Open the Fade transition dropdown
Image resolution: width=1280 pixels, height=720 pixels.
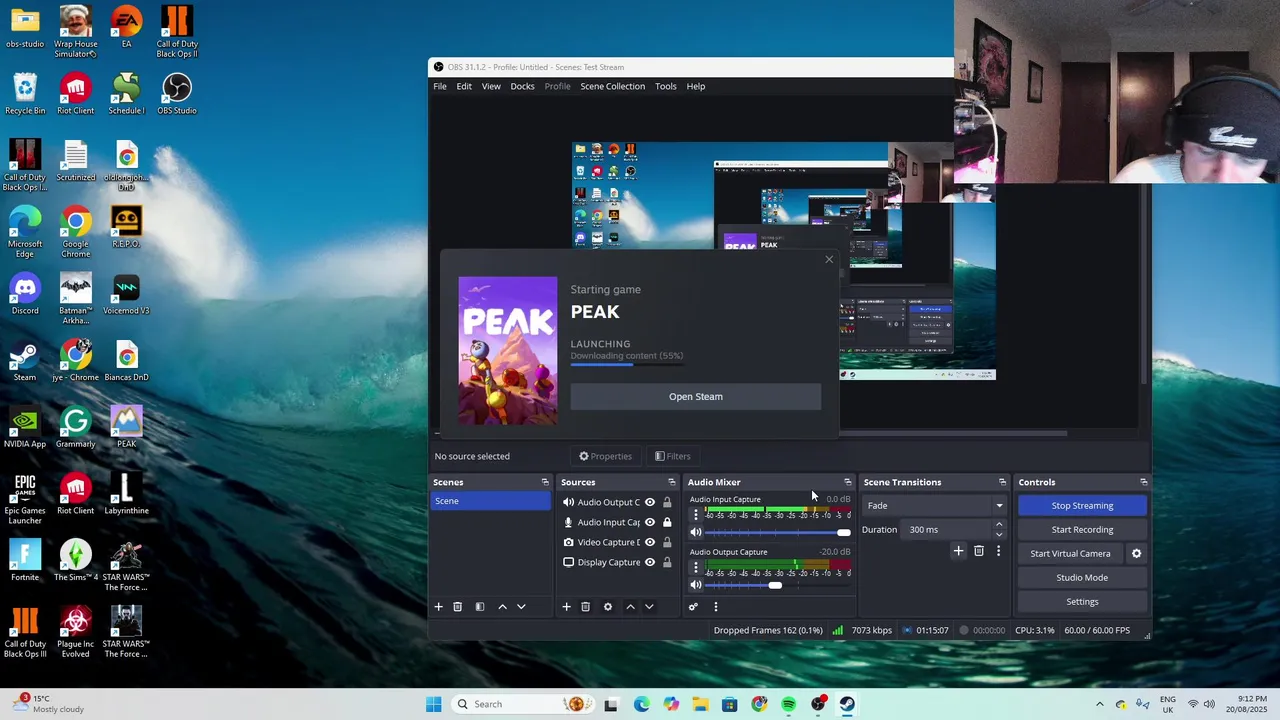tap(935, 506)
